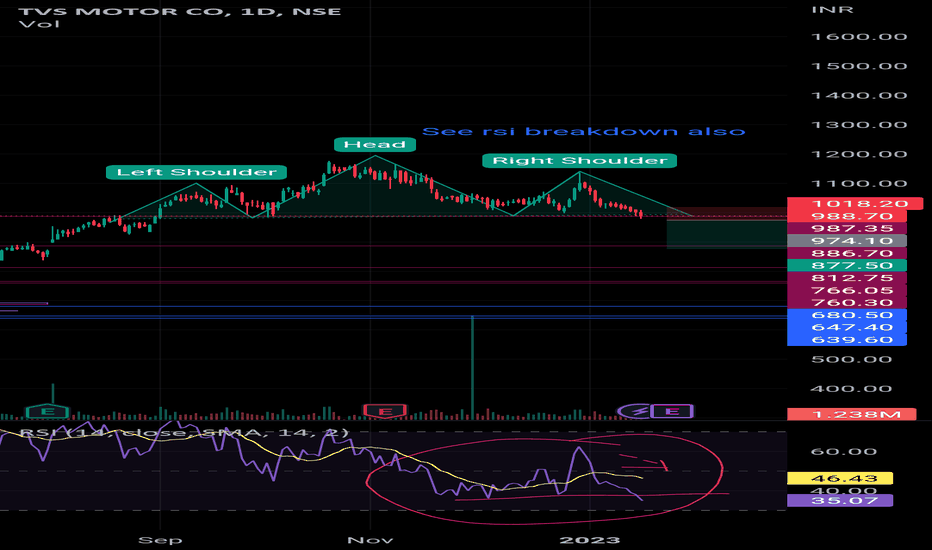Click the 1100.00 price axis tick
This screenshot has width=932, height=550.
pyautogui.click(x=859, y=184)
